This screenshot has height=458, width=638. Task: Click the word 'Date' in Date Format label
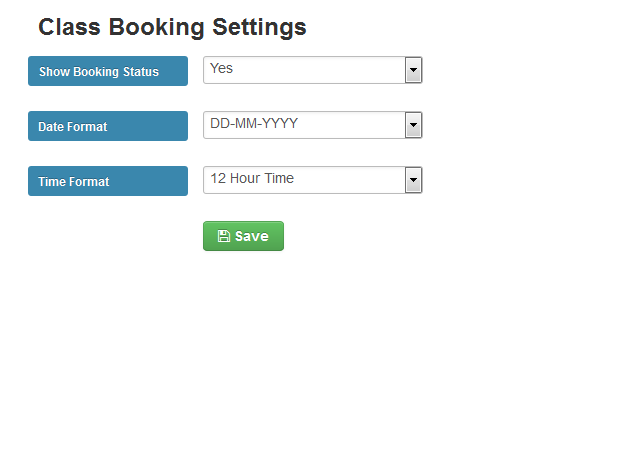coord(50,126)
